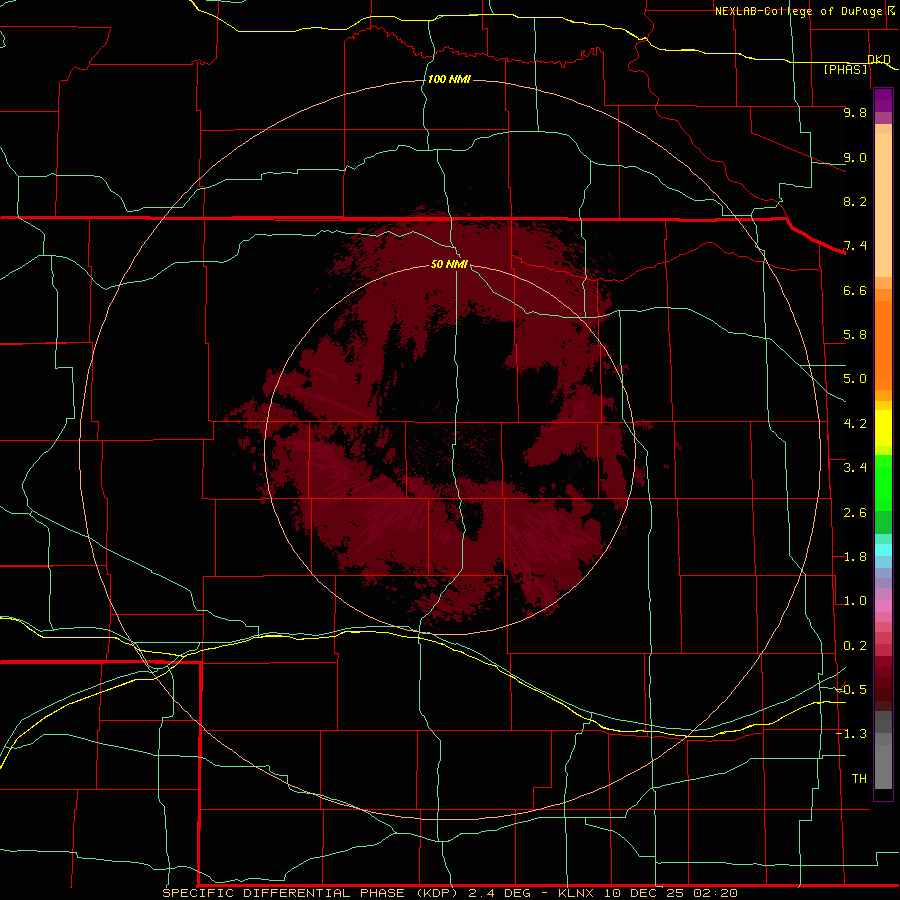The width and height of the screenshot is (900, 900).
Task: Click the TH threshold label on scale
Action: (x=859, y=779)
